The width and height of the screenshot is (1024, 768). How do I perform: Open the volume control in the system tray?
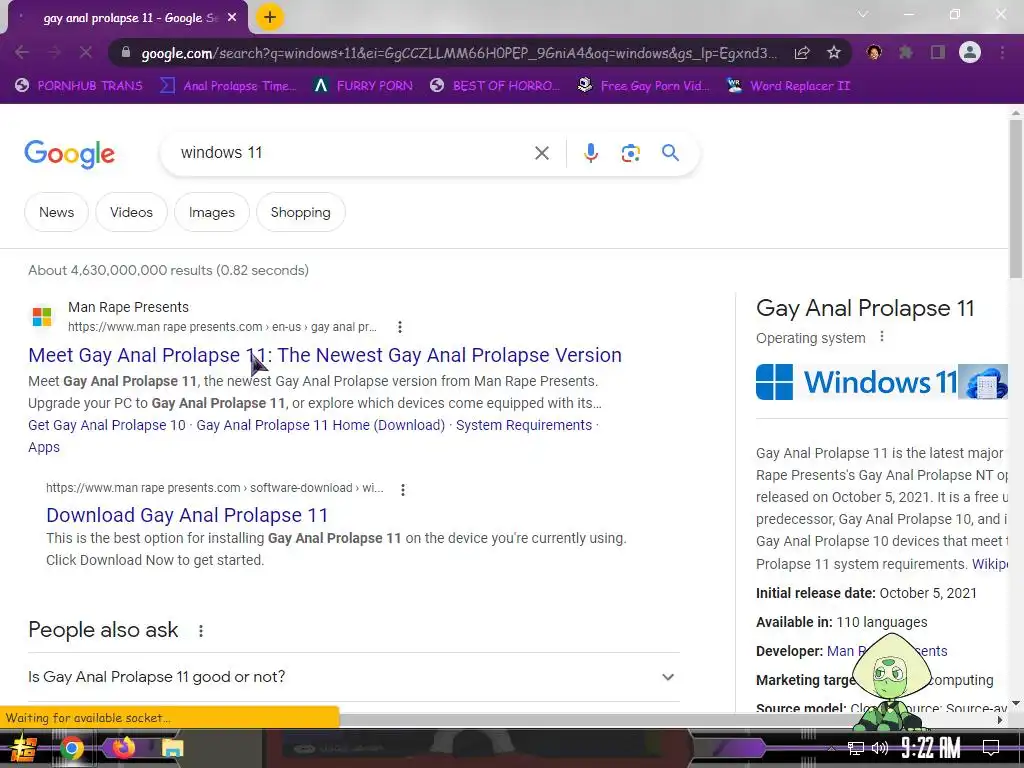coord(880,748)
